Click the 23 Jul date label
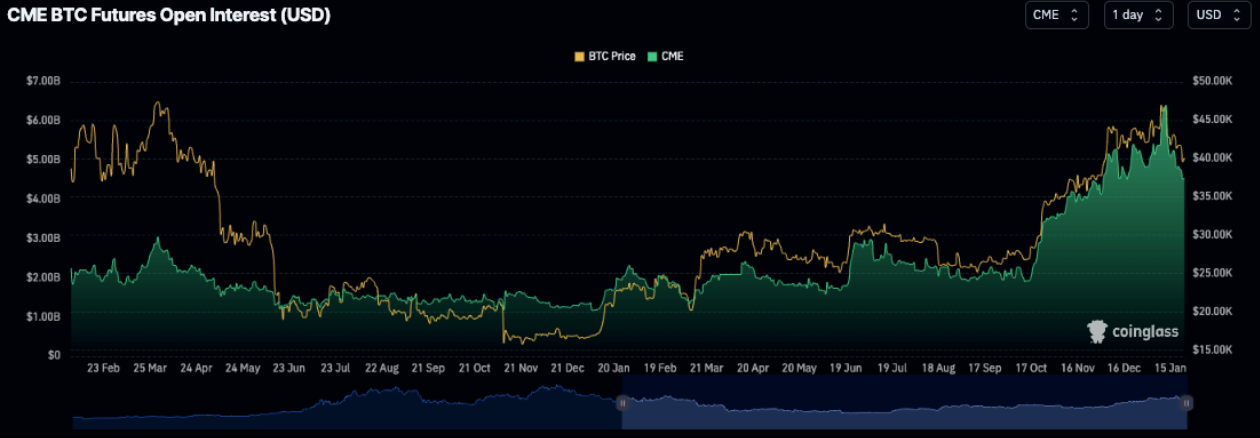Screen dimensions: 1260x438 336,368
